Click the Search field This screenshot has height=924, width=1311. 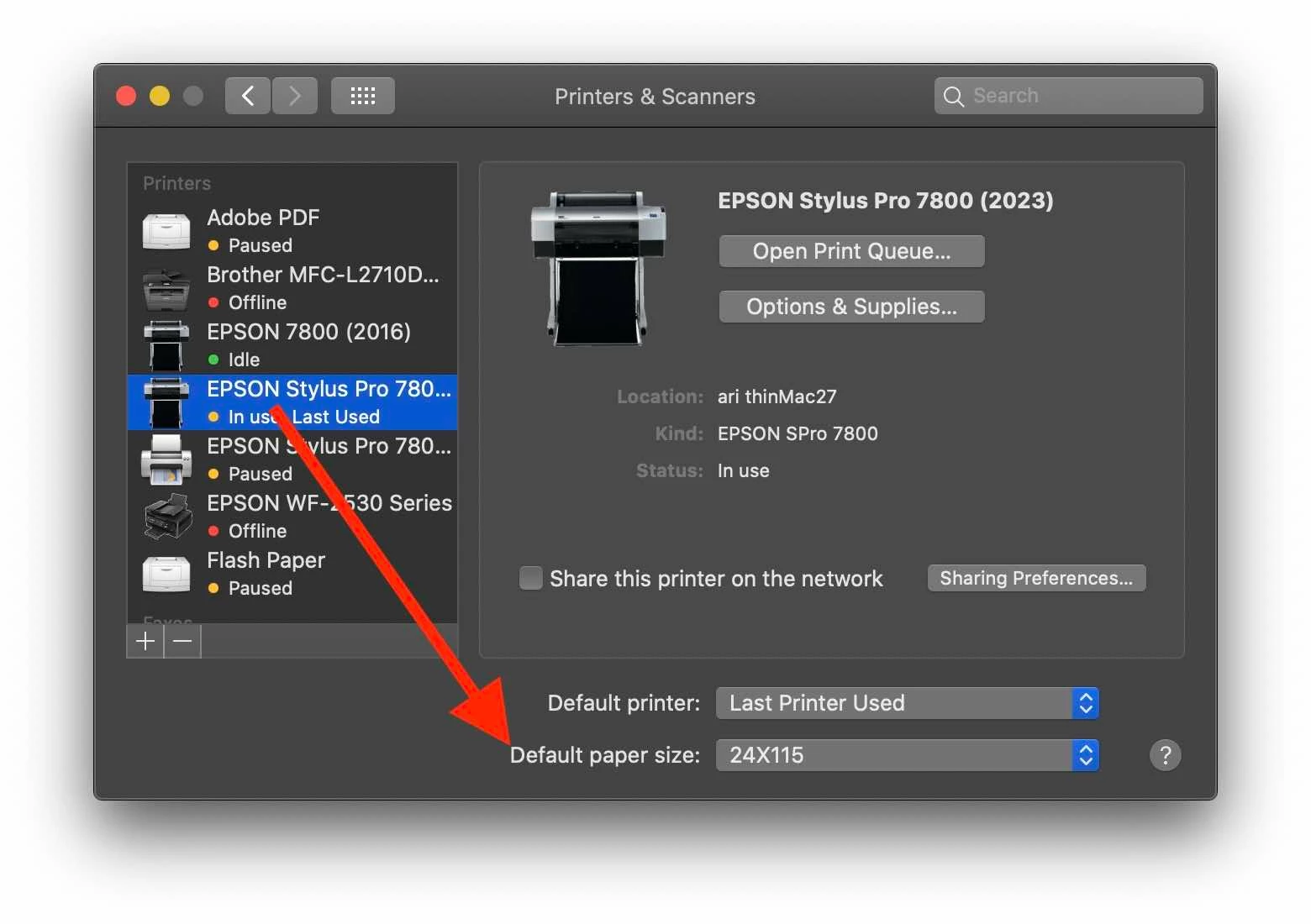(1068, 96)
